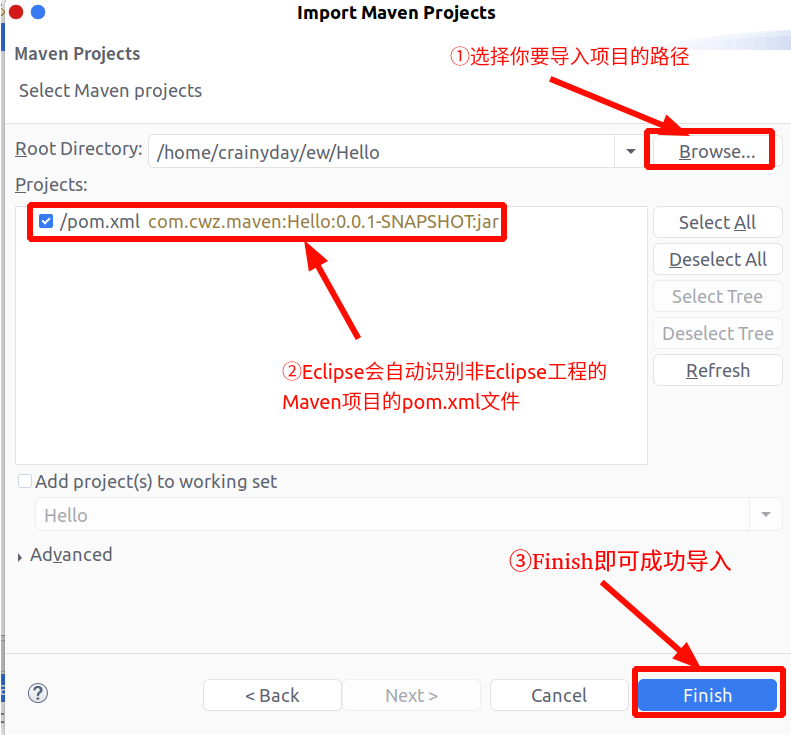Enable Add project(s) to working set
The width and height of the screenshot is (791, 735).
point(25,481)
